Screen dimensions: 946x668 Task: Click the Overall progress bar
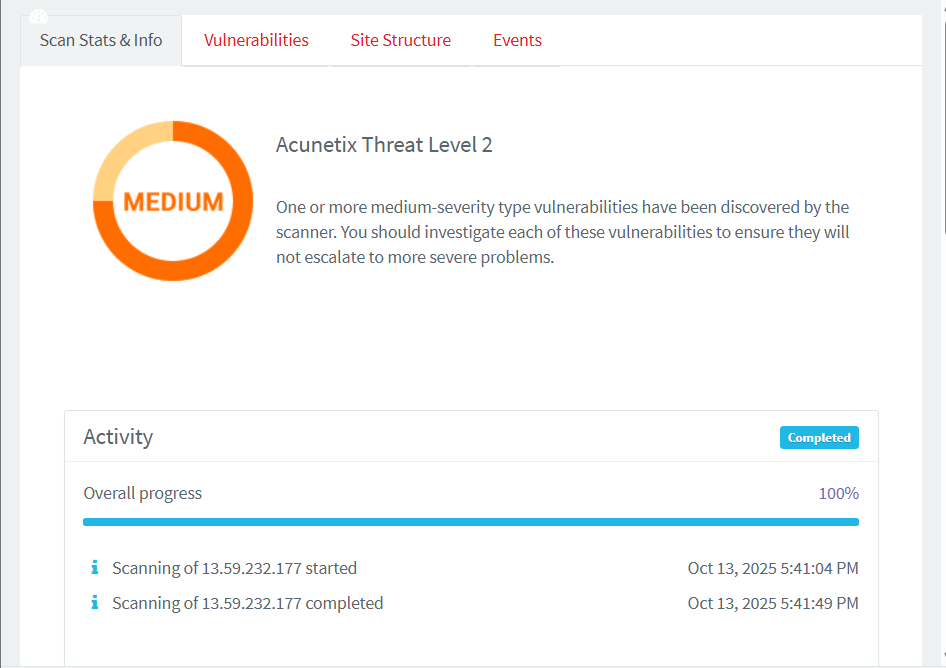(470, 522)
